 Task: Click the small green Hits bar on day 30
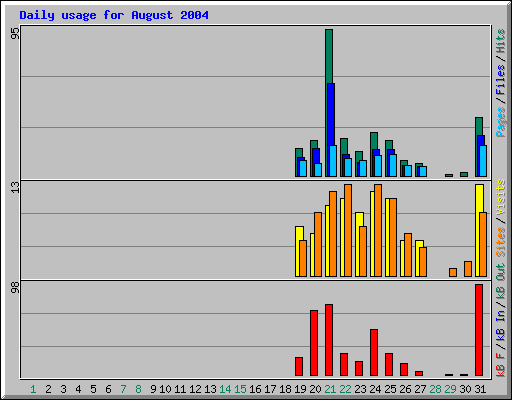point(464,174)
